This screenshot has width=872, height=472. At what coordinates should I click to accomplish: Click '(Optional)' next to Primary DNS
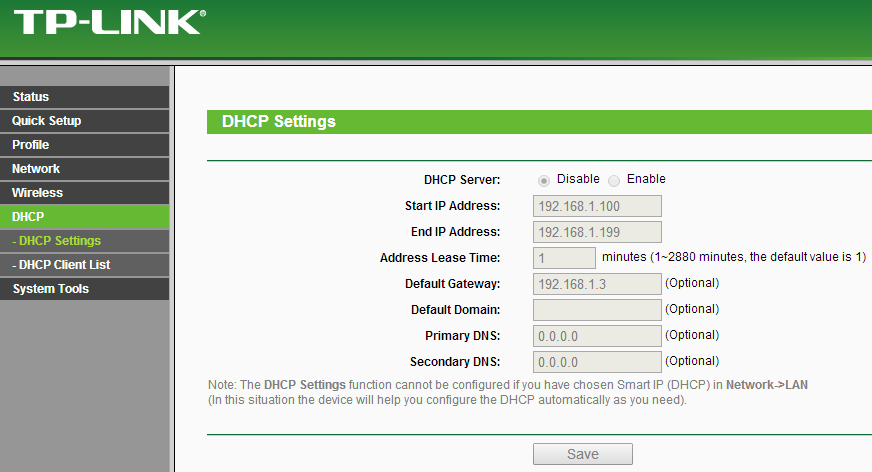[x=692, y=335]
